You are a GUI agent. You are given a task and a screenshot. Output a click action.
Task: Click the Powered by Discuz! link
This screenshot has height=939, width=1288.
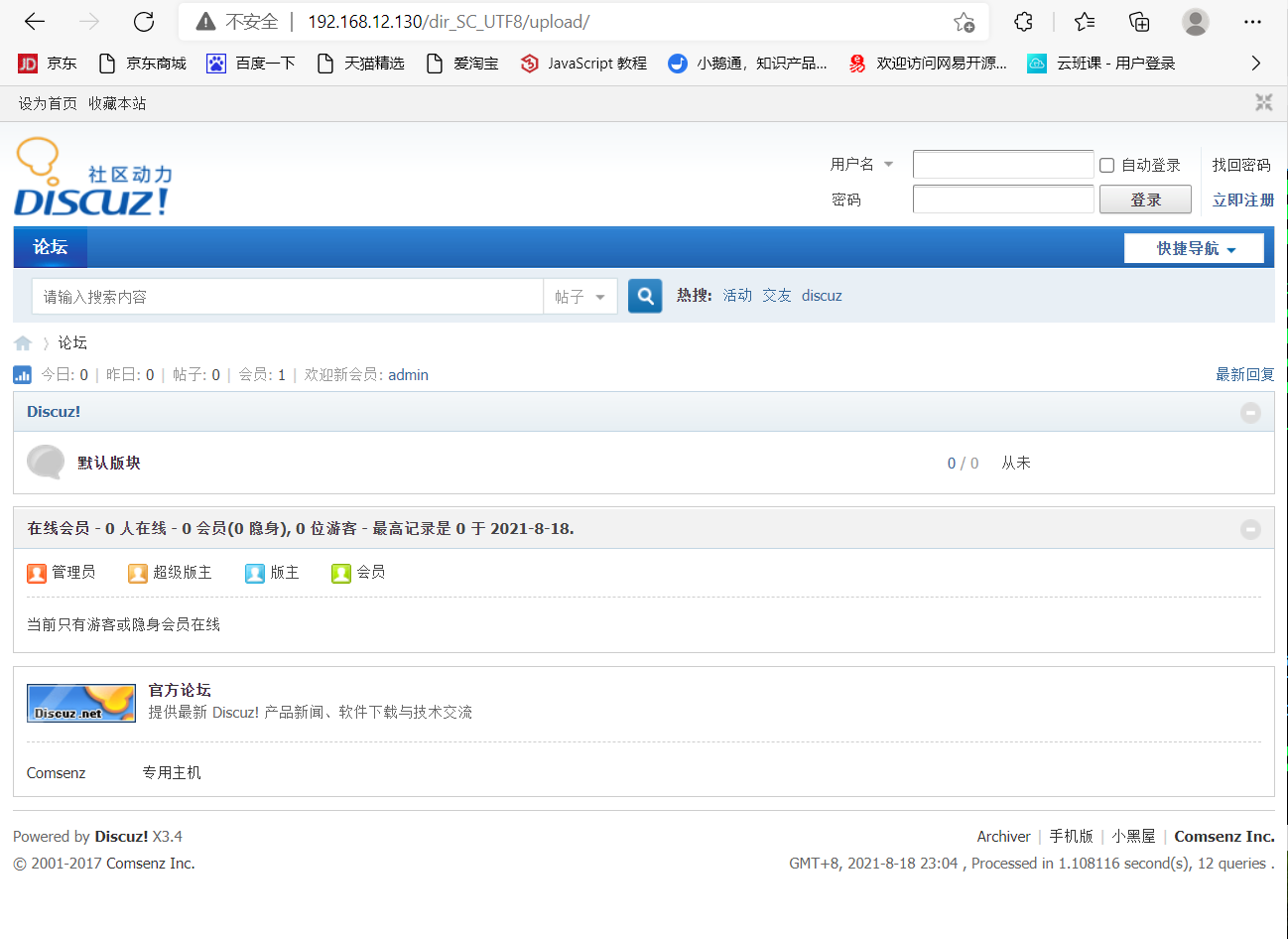[121, 837]
